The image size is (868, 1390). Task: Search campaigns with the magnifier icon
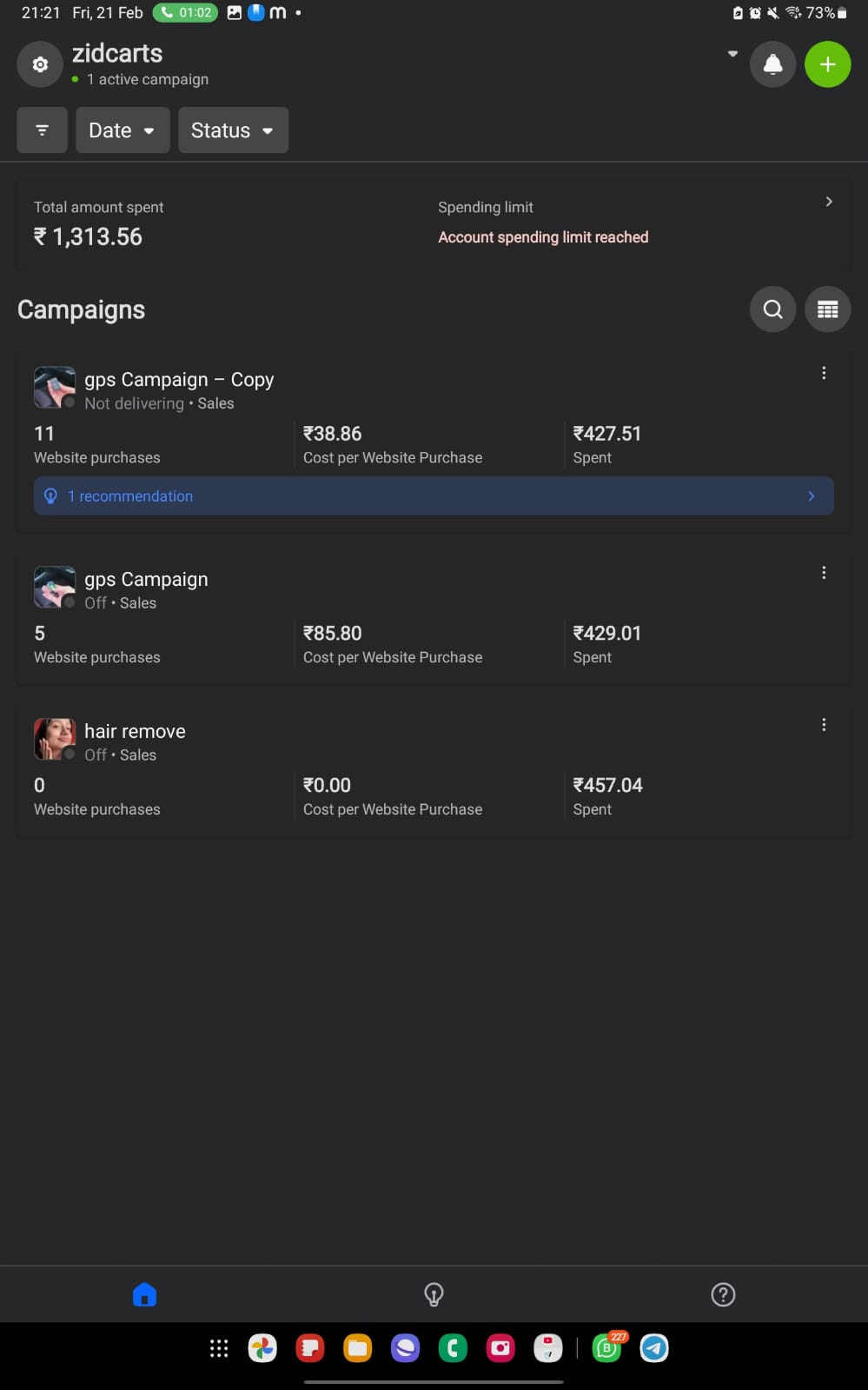point(772,309)
